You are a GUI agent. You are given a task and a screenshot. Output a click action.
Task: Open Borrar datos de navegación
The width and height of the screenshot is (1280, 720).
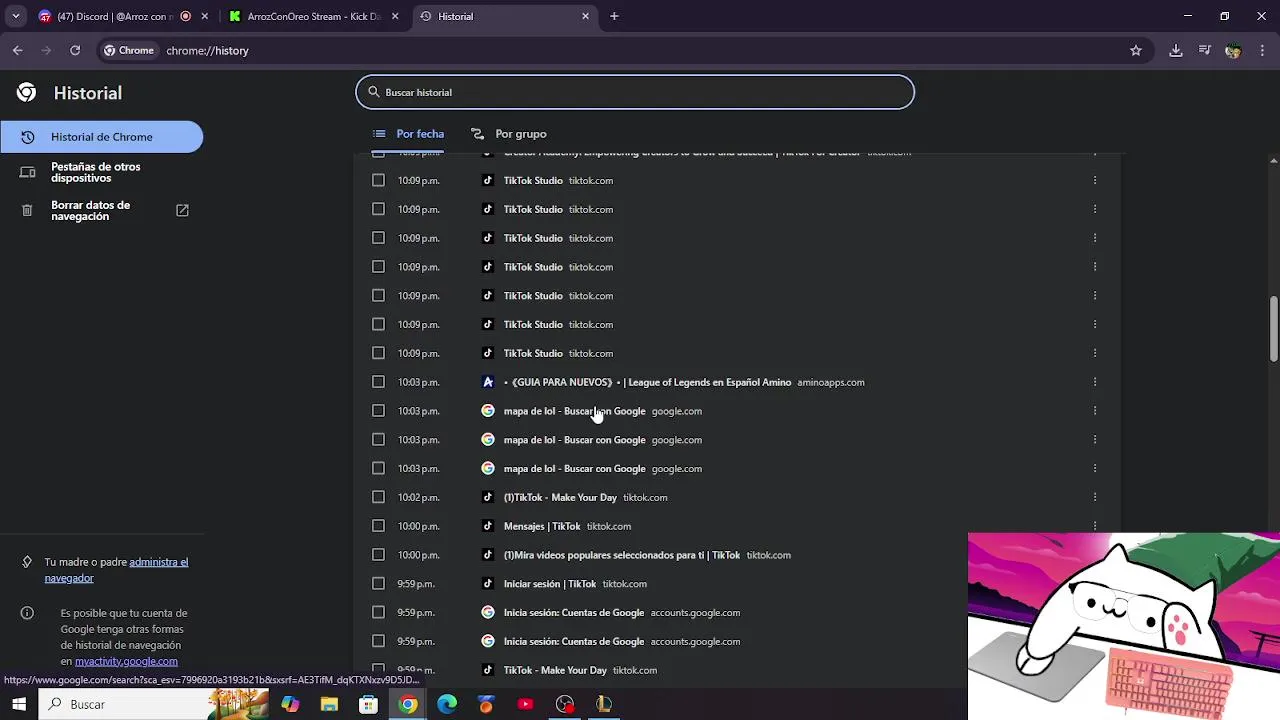pyautogui.click(x=101, y=211)
